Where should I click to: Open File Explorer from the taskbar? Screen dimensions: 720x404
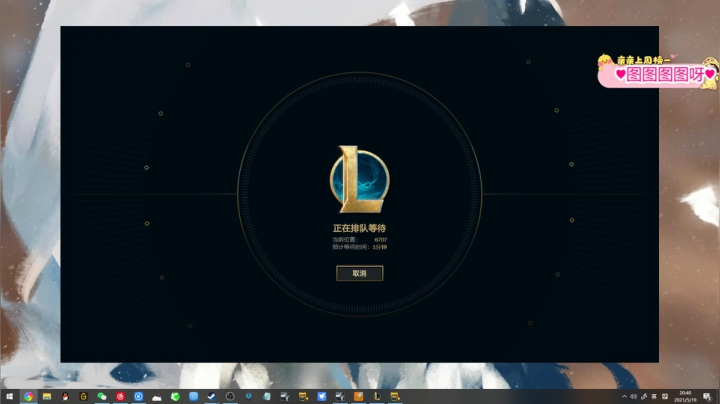click(47, 396)
